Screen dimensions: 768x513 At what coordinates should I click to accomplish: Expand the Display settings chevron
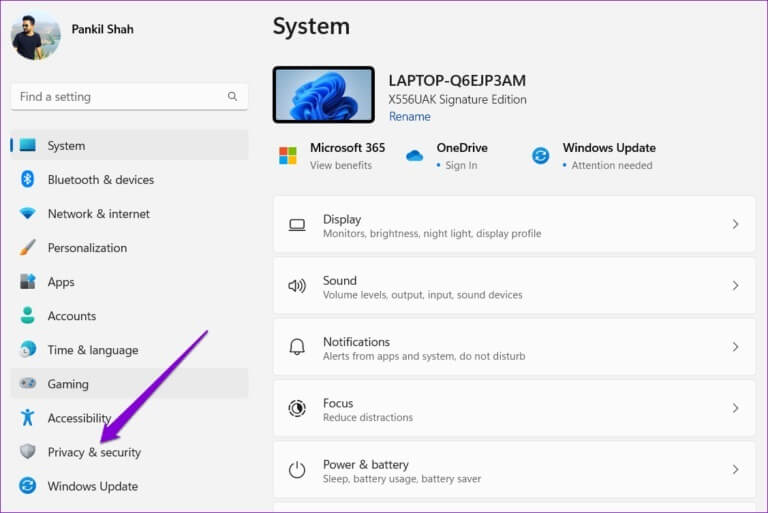(x=735, y=225)
